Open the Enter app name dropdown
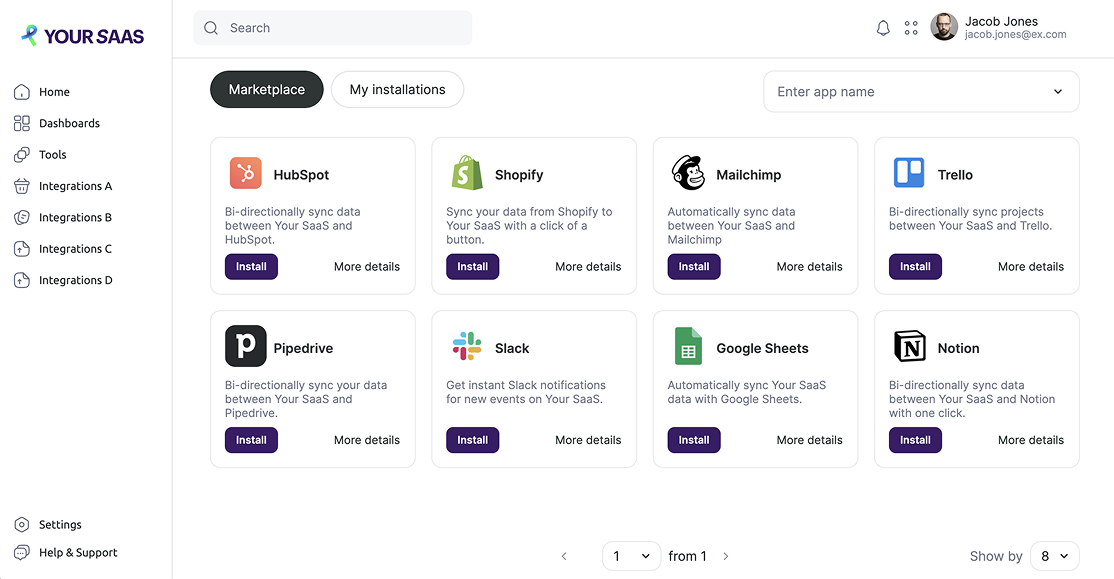Screen dimensions: 1114x579 [x=921, y=92]
